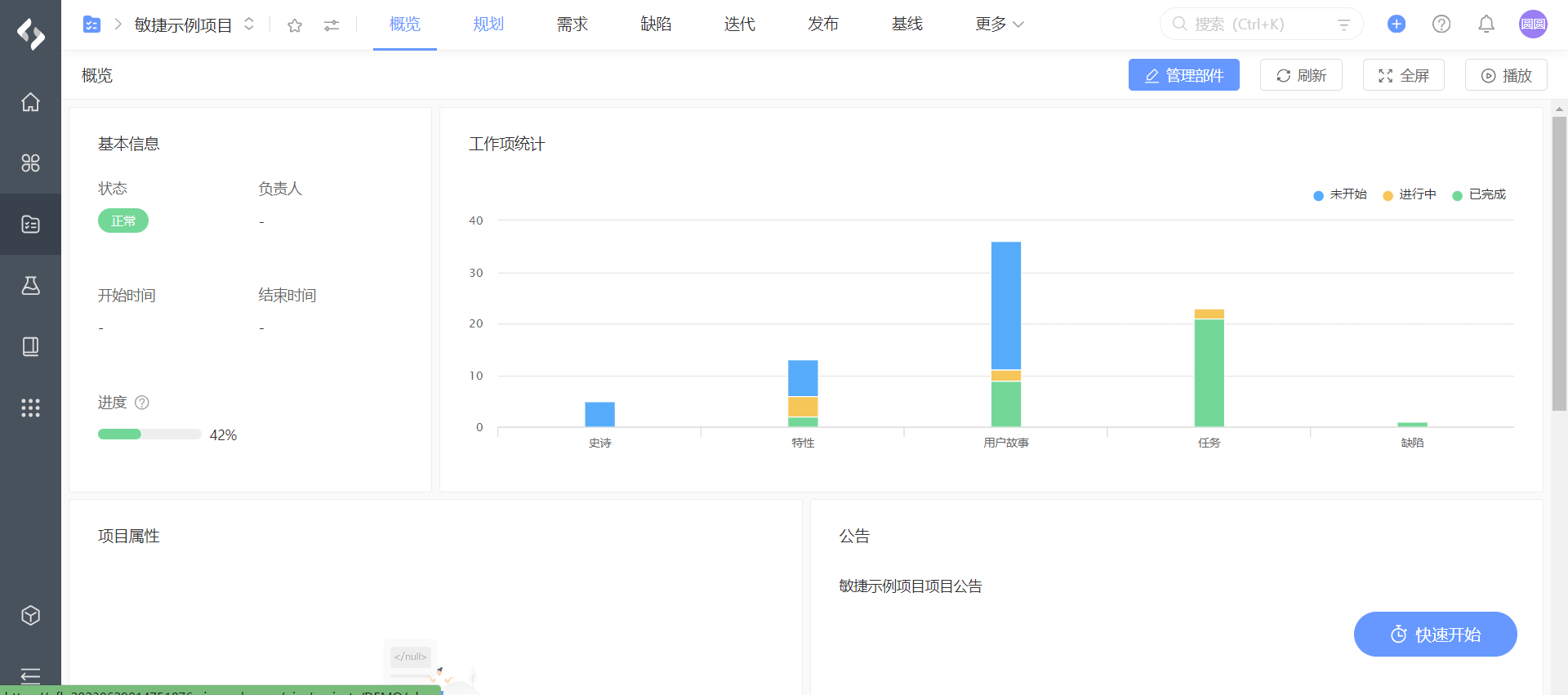
Task: Open the testing flask icon in sidebar
Action: pyautogui.click(x=30, y=285)
